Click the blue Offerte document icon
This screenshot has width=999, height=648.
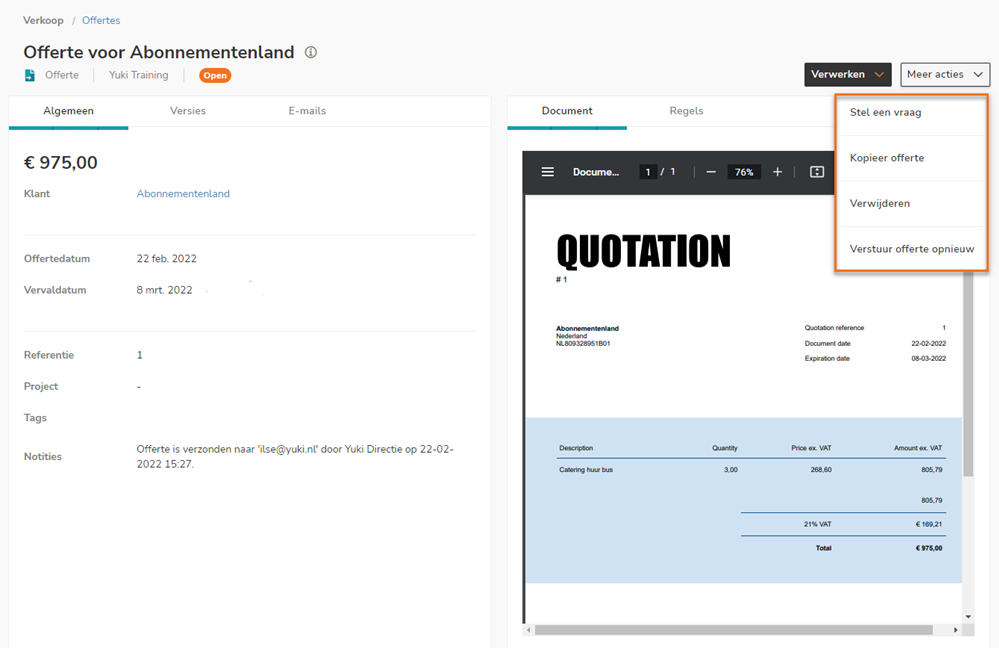[29, 75]
